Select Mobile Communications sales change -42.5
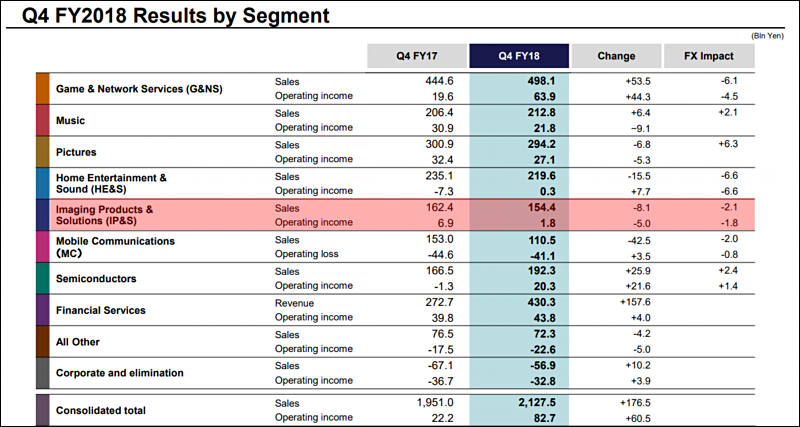Image resolution: width=800 pixels, height=427 pixels. [x=640, y=239]
